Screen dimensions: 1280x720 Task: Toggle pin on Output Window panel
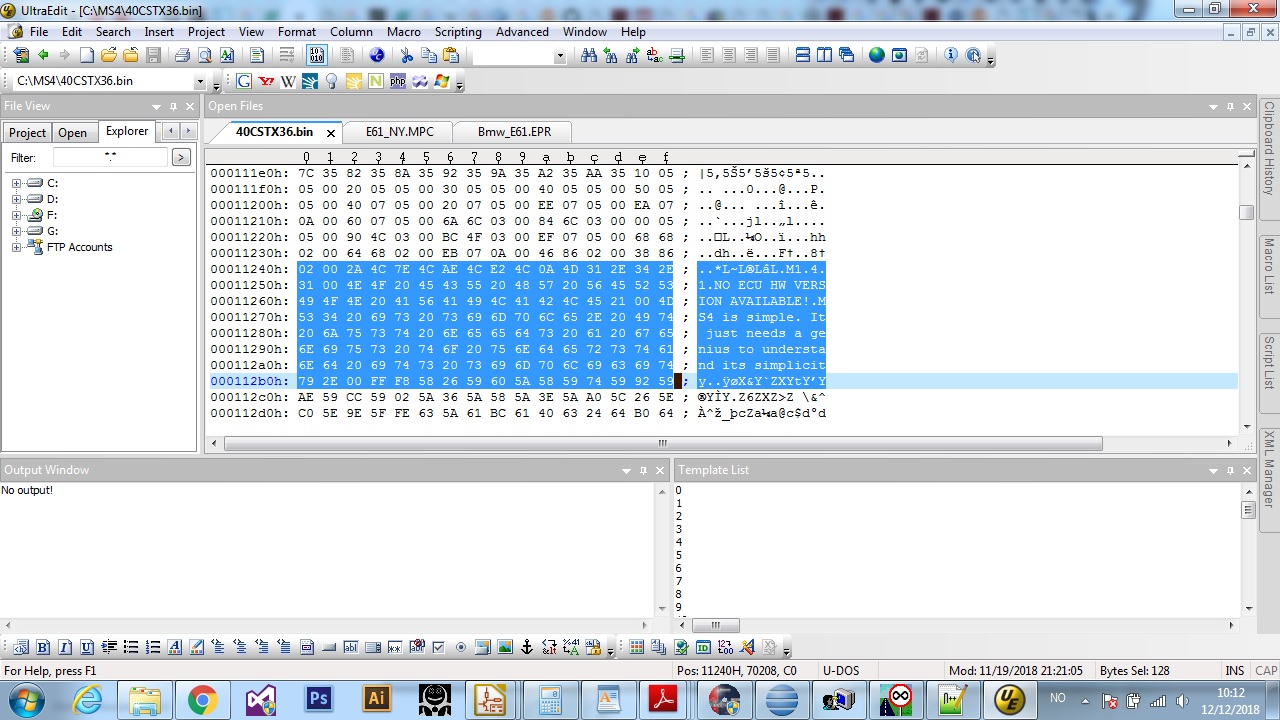tap(643, 470)
